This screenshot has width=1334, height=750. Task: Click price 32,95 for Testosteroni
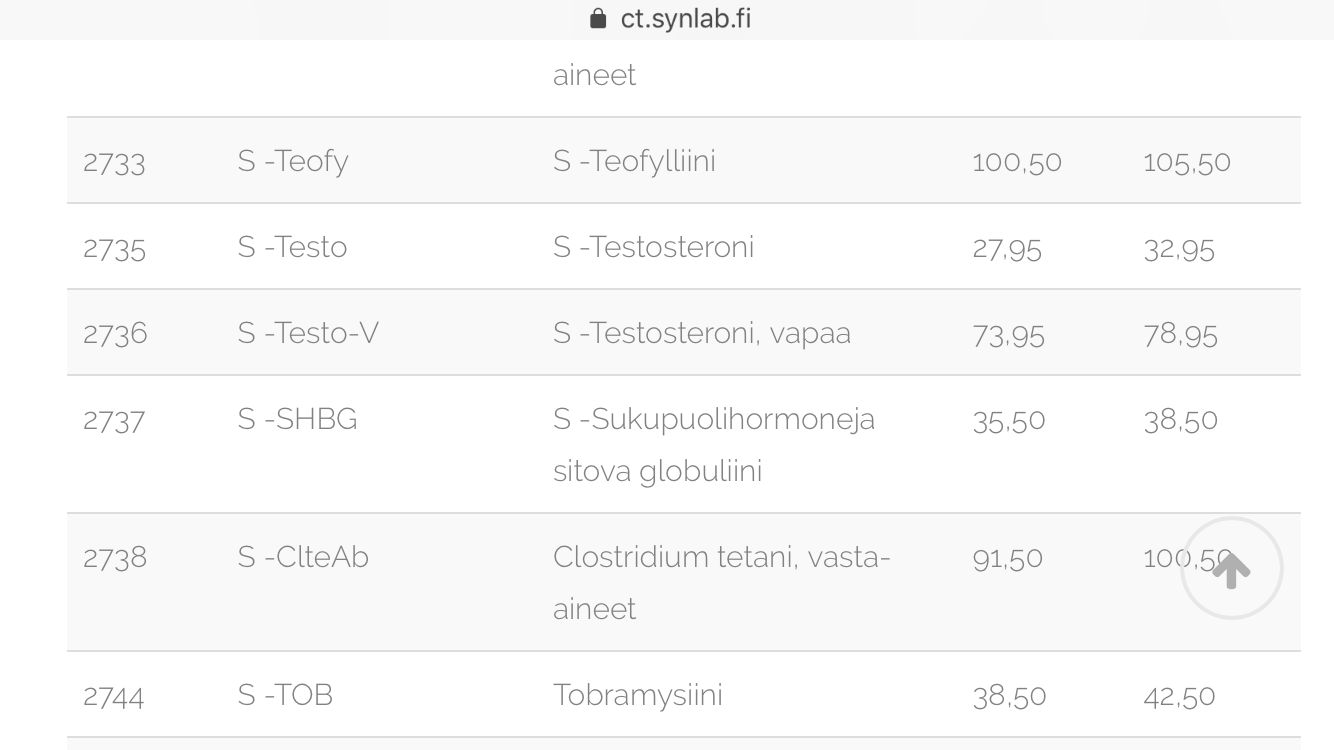click(1180, 248)
